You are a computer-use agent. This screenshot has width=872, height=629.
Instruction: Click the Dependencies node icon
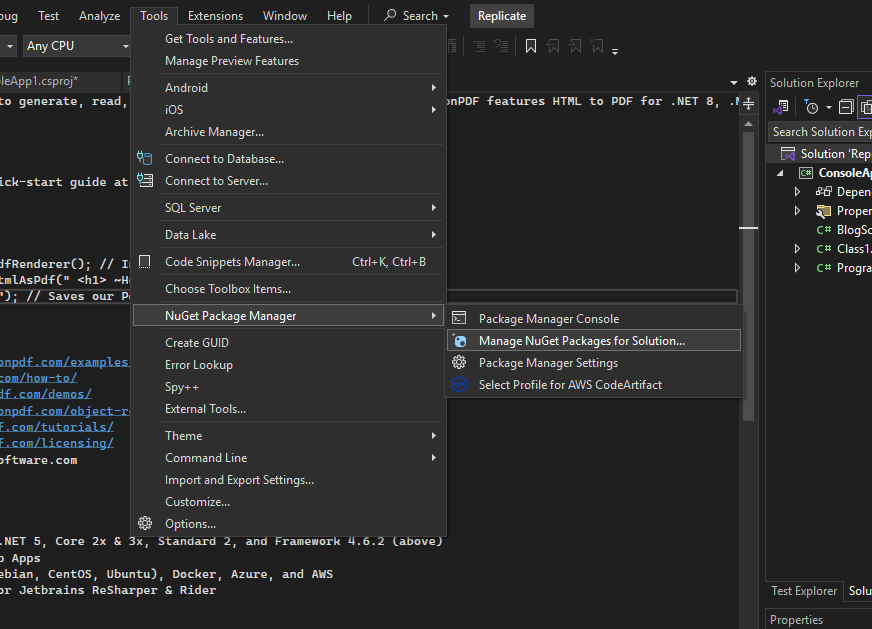tap(824, 192)
